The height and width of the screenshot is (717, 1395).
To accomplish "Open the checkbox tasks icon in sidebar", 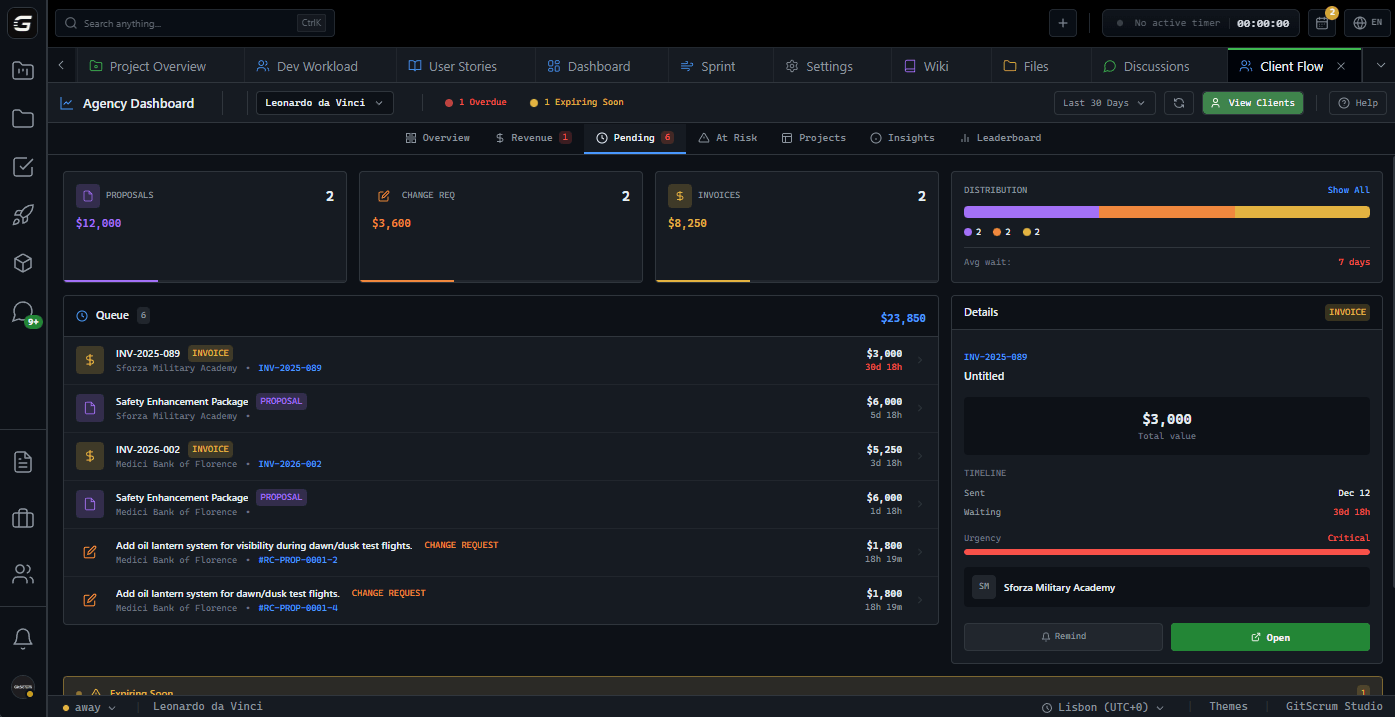I will [23, 167].
